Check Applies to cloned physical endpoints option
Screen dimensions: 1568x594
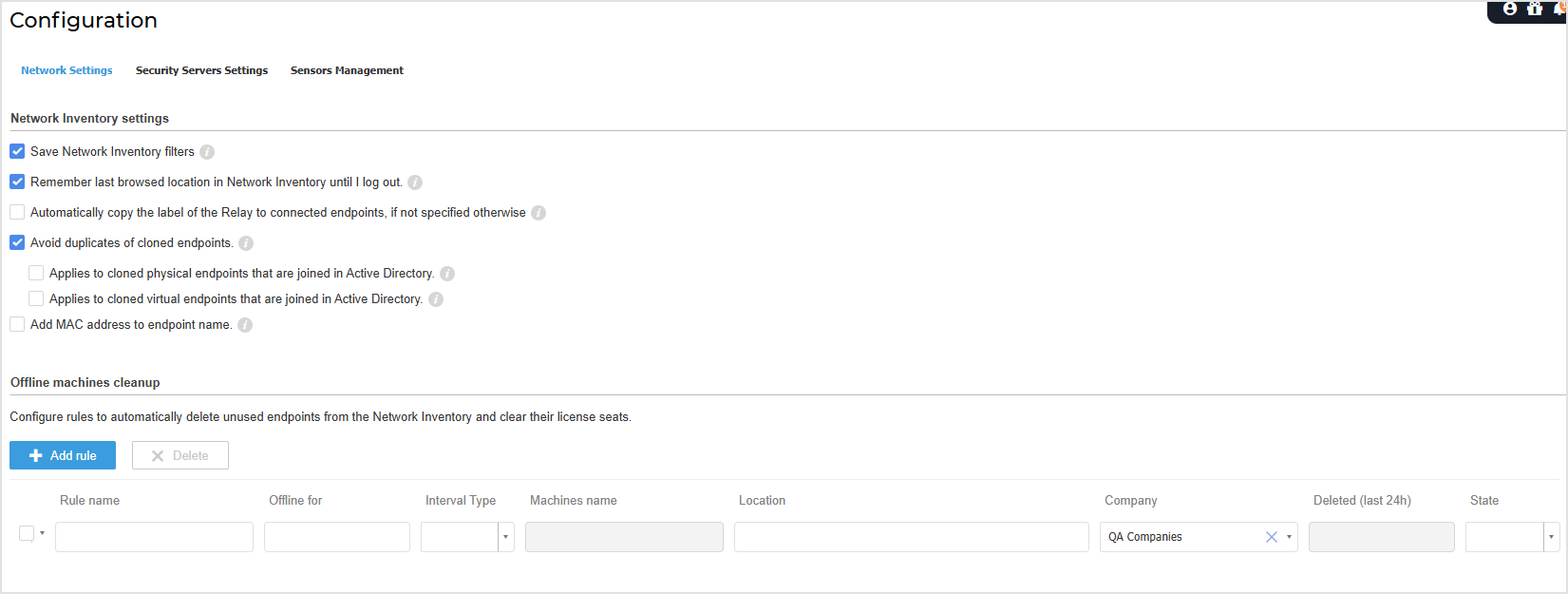[36, 273]
